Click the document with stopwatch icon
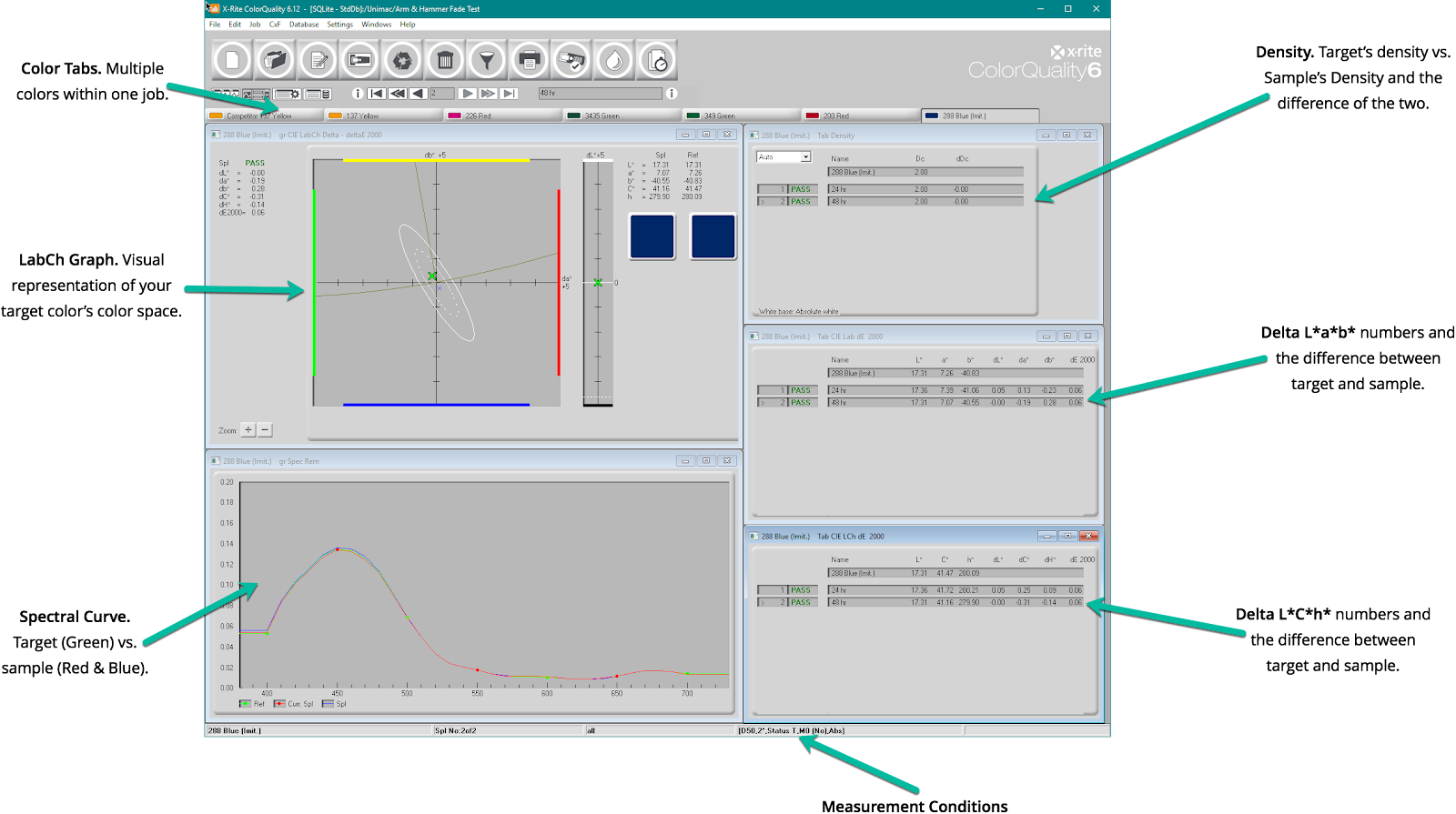The width and height of the screenshot is (1456, 814). 656,61
